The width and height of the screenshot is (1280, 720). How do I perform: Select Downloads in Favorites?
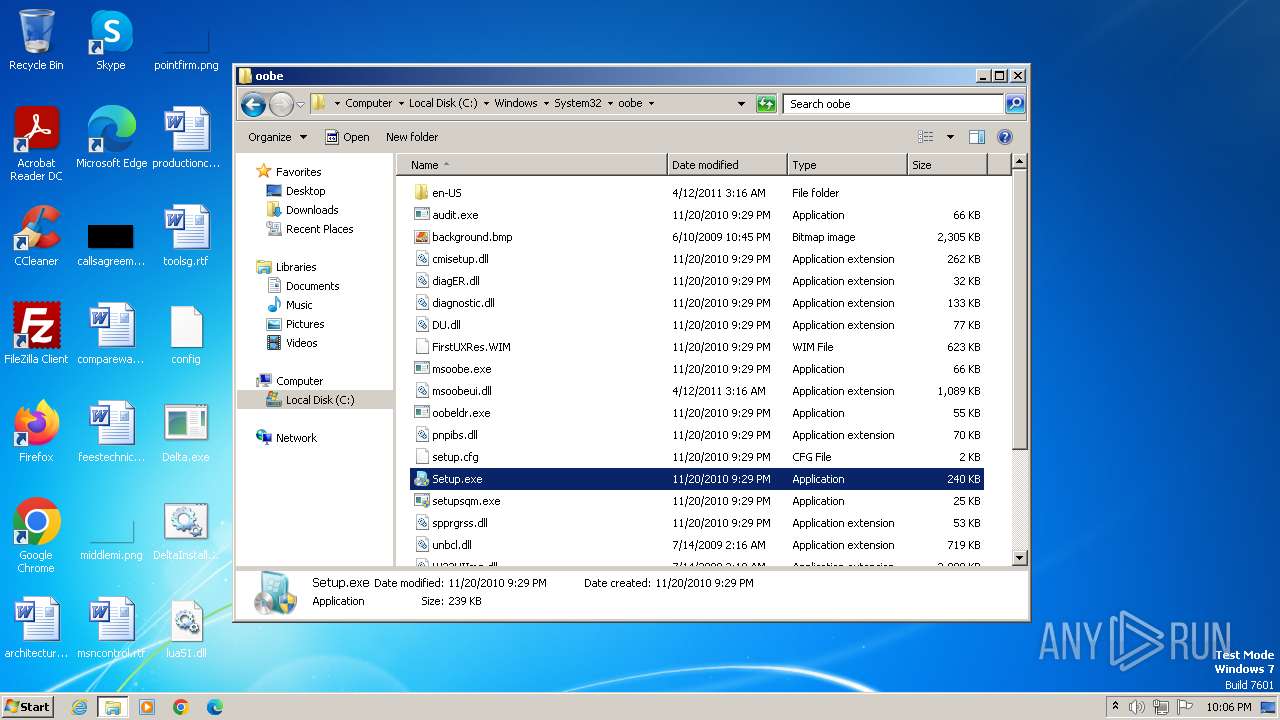click(312, 210)
